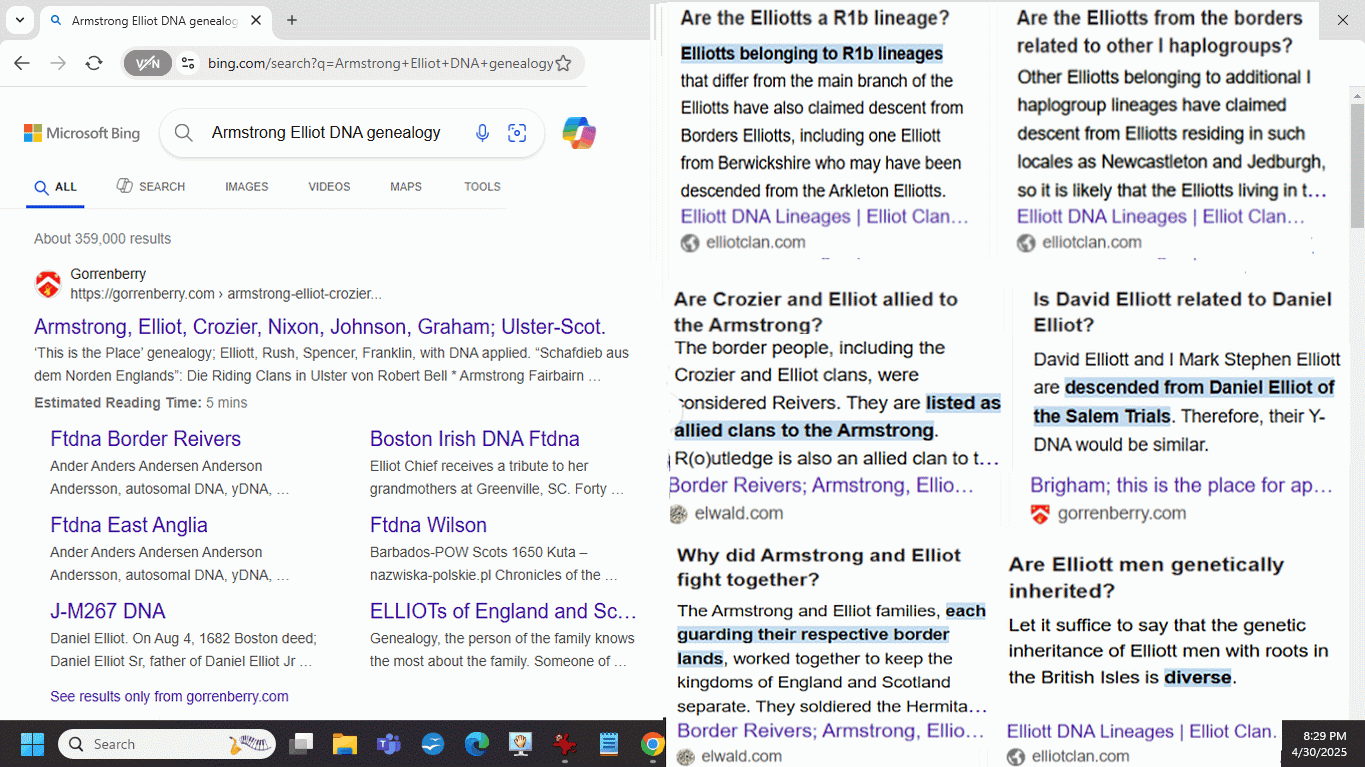Click the address bar URL text
The height and width of the screenshot is (767, 1365).
(380, 63)
